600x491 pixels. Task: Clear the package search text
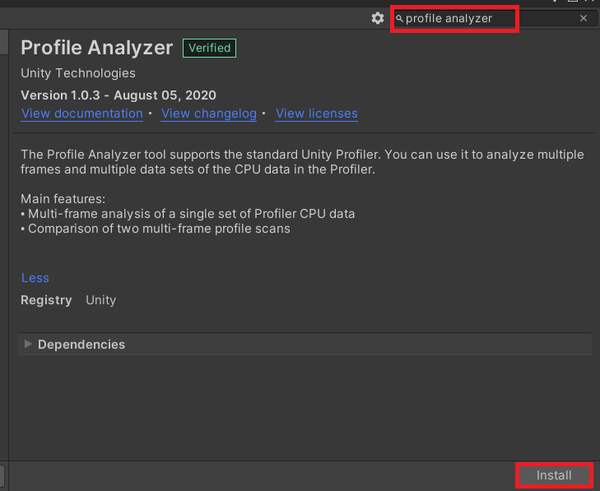(x=584, y=18)
